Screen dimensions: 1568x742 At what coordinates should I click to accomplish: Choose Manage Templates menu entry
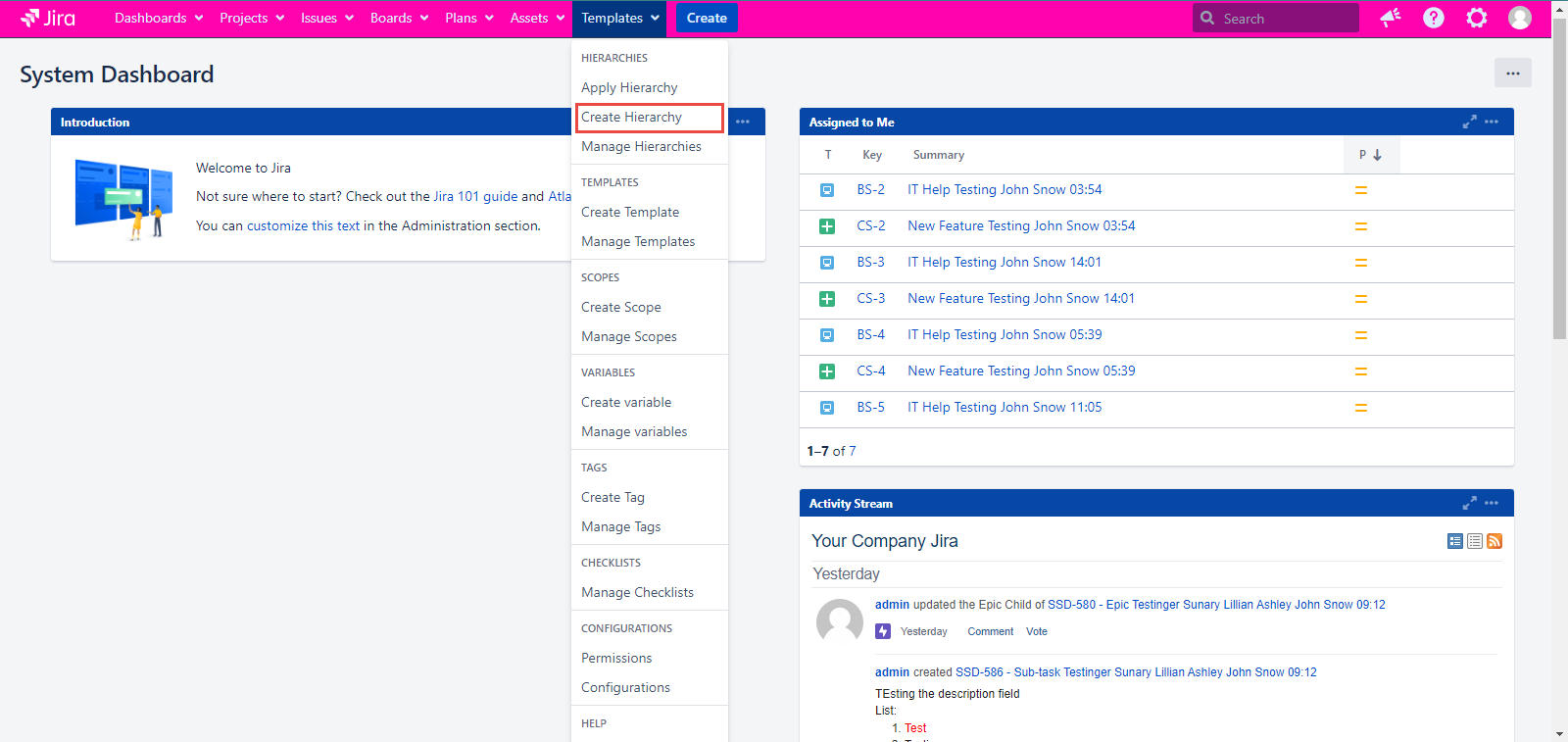pos(638,241)
